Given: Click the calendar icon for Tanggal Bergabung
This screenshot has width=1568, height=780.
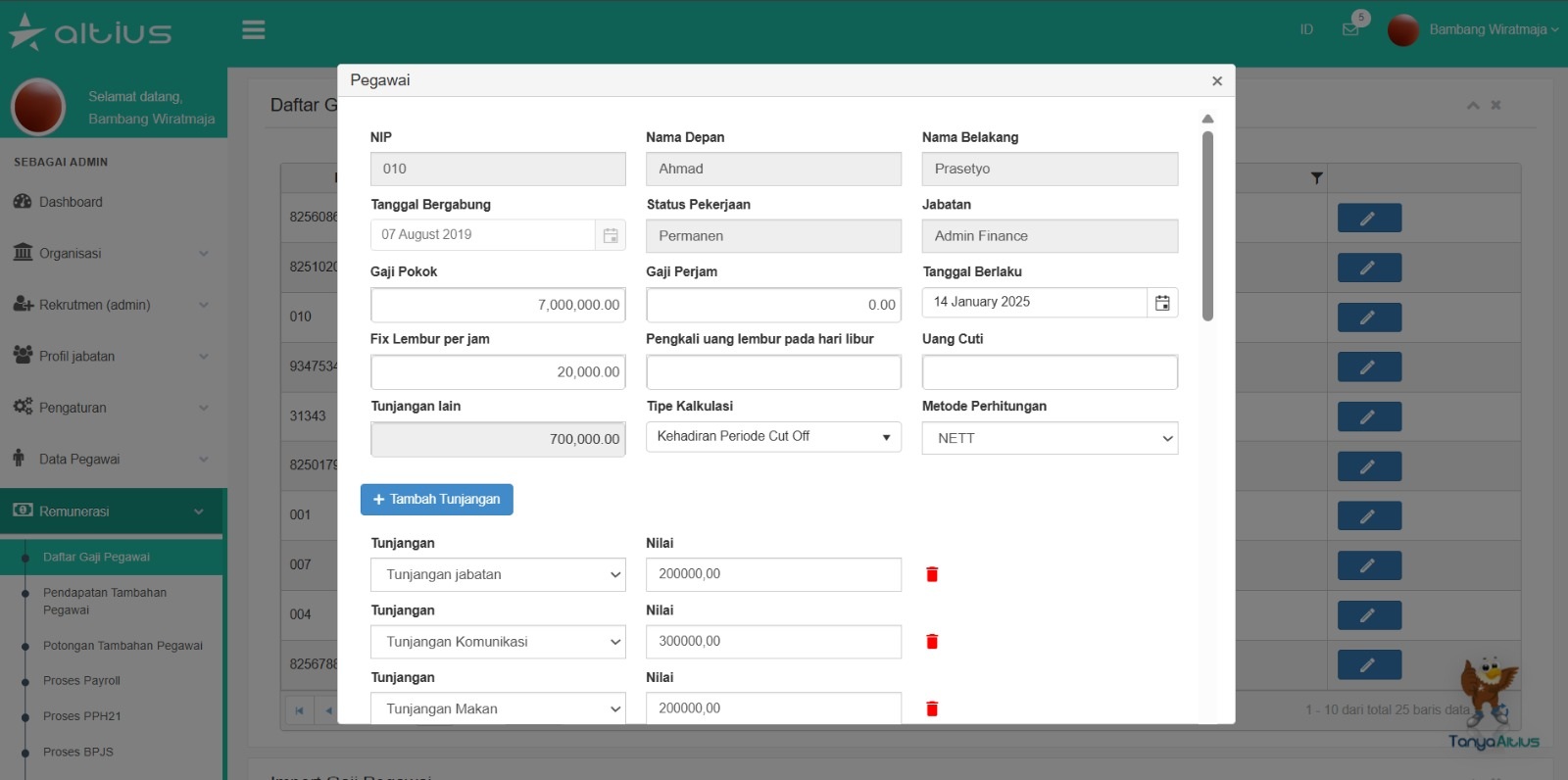Looking at the screenshot, I should click(x=610, y=235).
